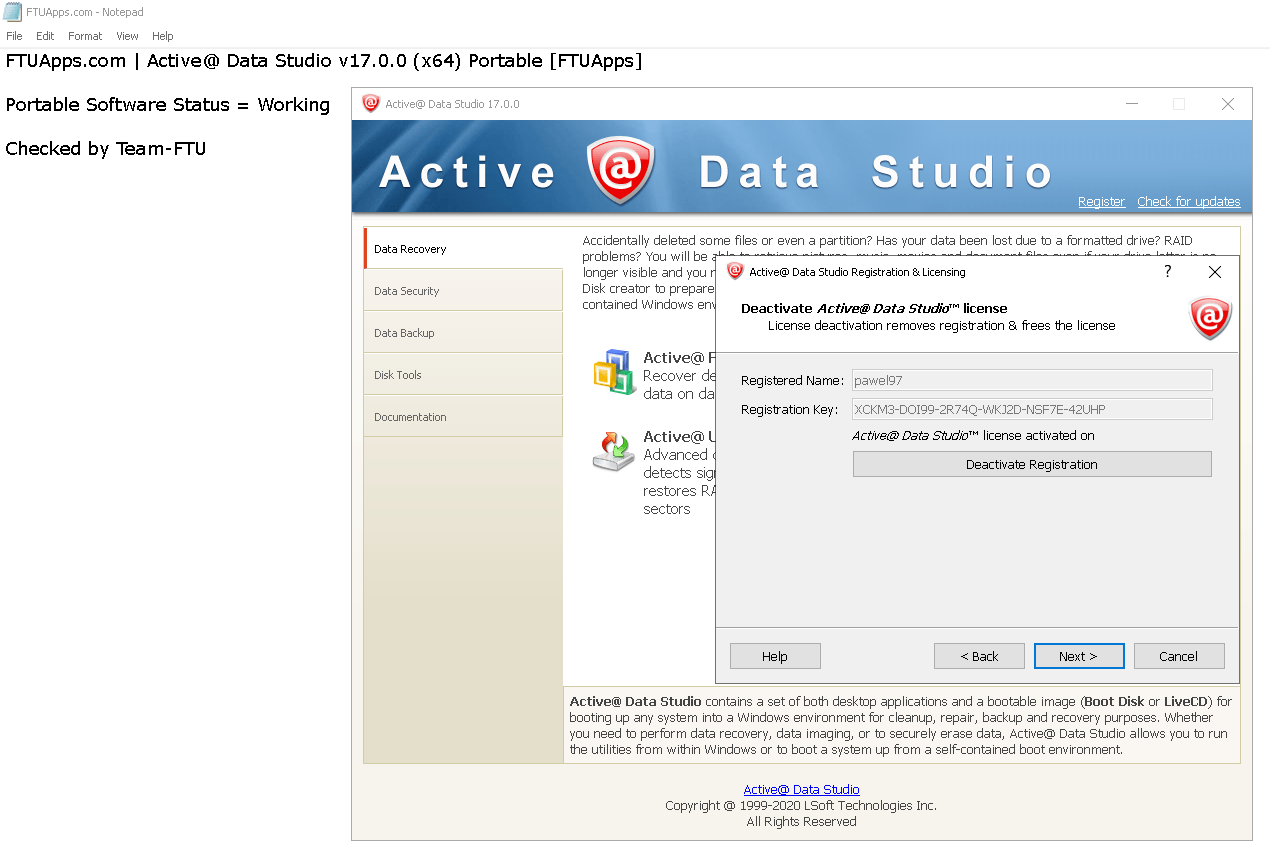Viewport: 1270px width, 850px height.
Task: Minimize the Active@ Data Studio window
Action: (1132, 104)
